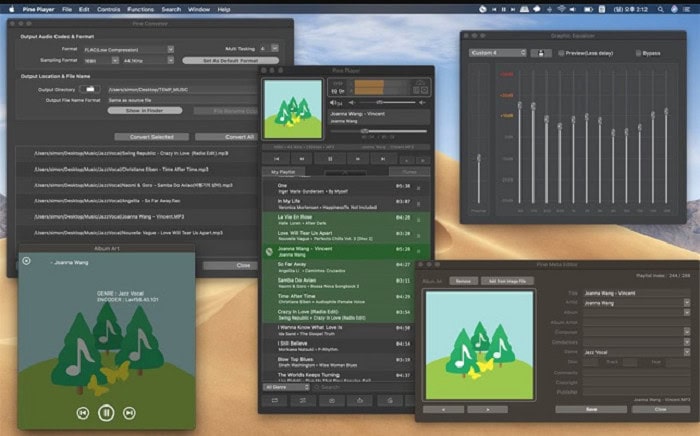Click Convert Selected button
Screen dimensions: 700x436
(151, 137)
